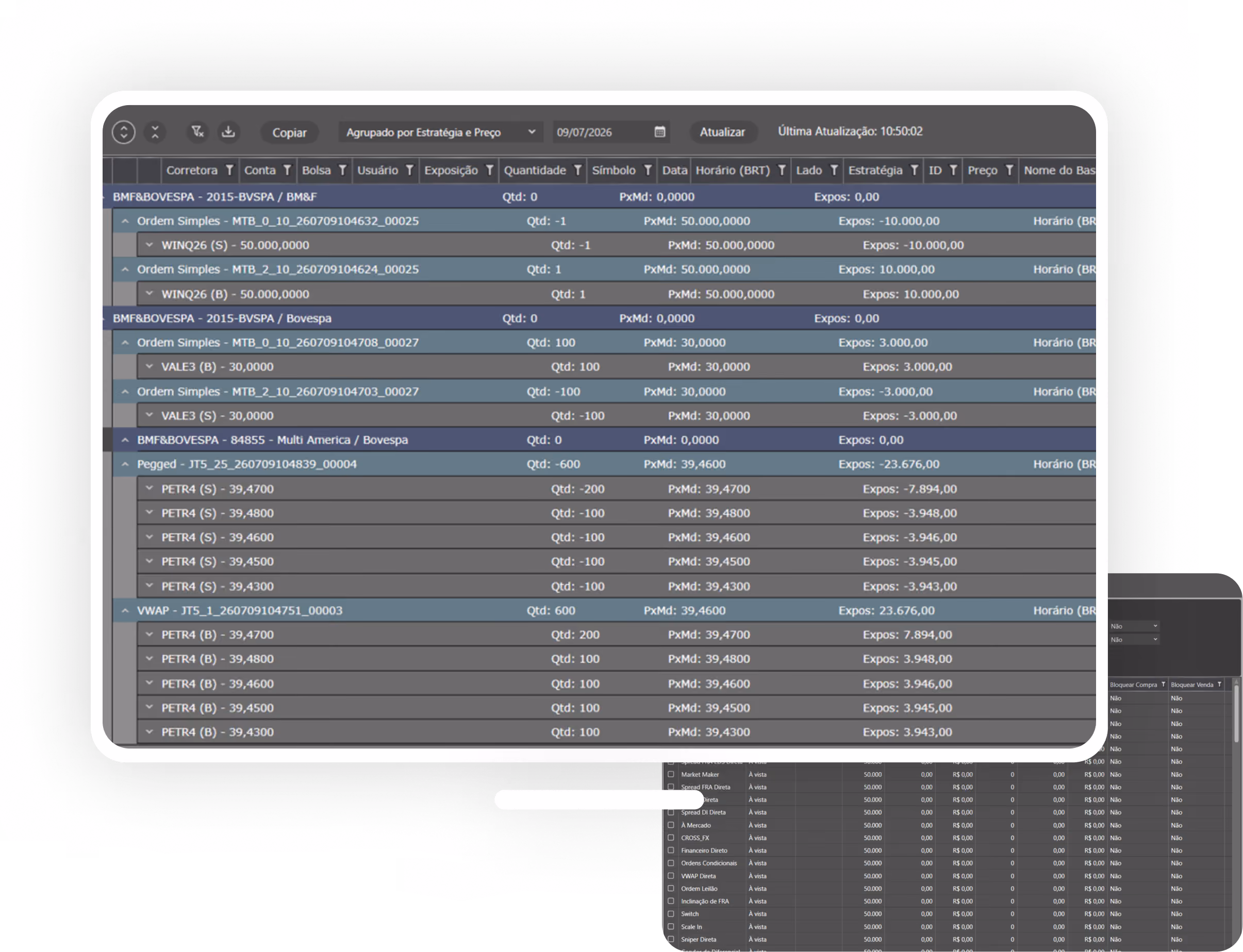Check the VWAP Direta row checkbox
Image resolution: width=1243 pixels, height=952 pixels.
[x=671, y=876]
